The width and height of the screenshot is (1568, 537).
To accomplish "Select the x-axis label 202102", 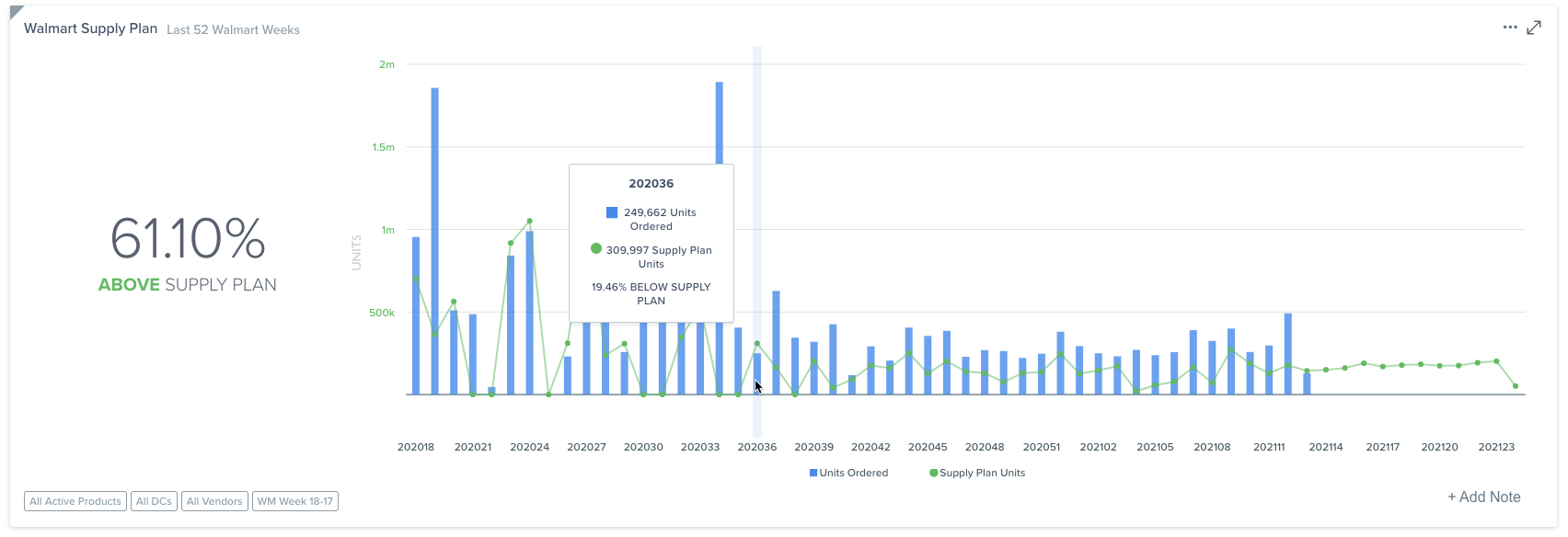I will [1099, 447].
